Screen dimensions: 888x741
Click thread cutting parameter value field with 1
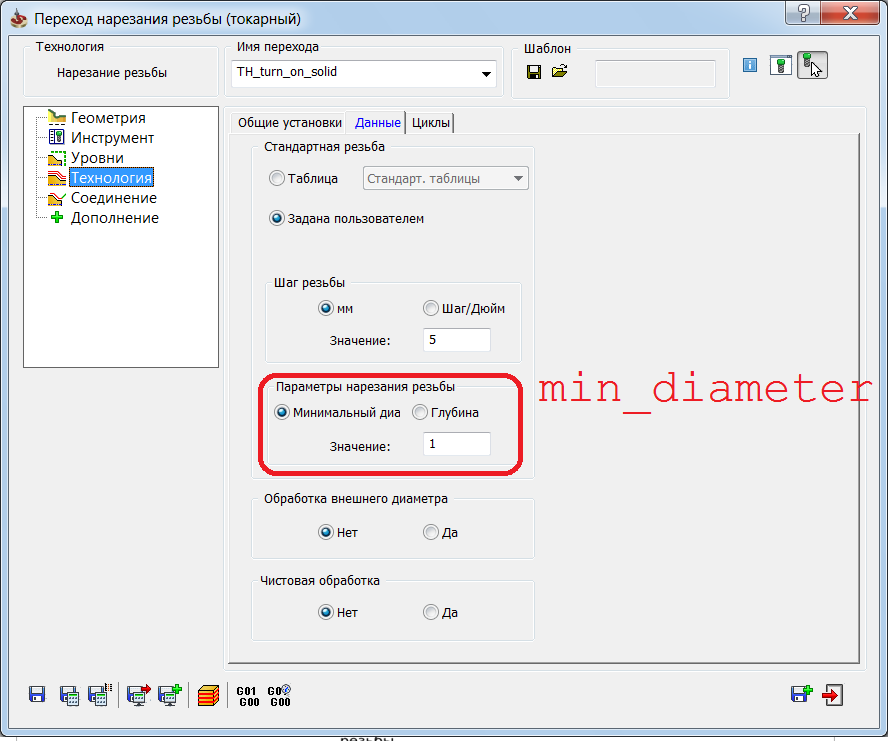(456, 444)
